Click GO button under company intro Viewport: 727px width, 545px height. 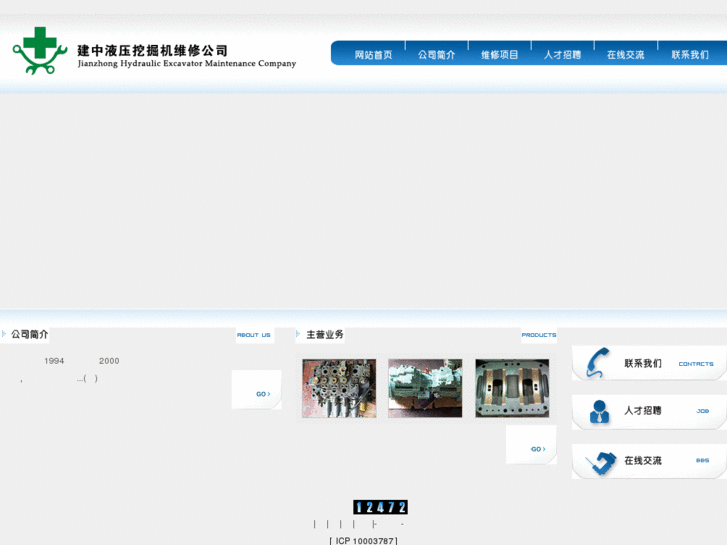[263, 394]
